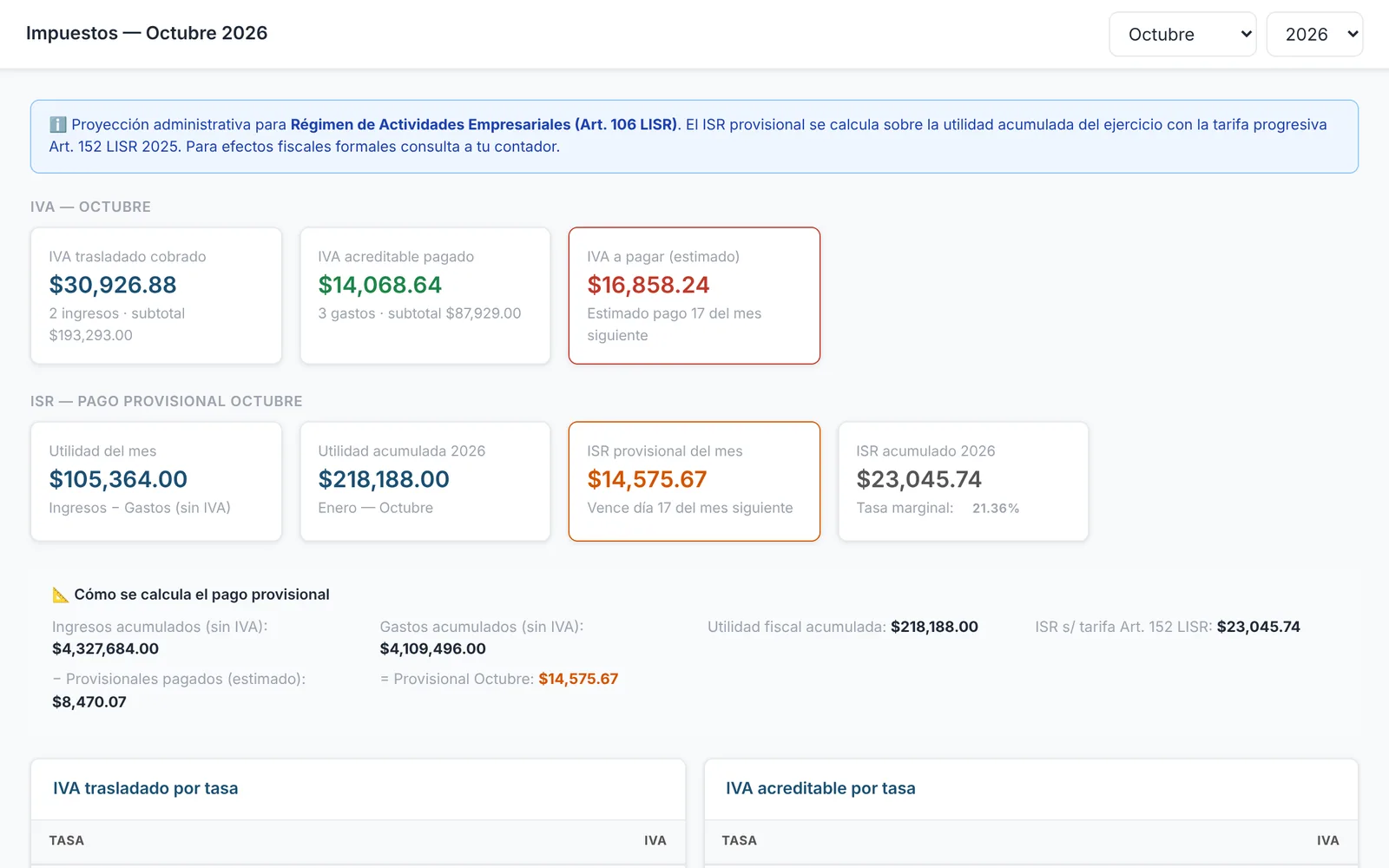The width and height of the screenshot is (1389, 868).
Task: Select the IVA trasladado cobrado card
Action: tap(156, 296)
